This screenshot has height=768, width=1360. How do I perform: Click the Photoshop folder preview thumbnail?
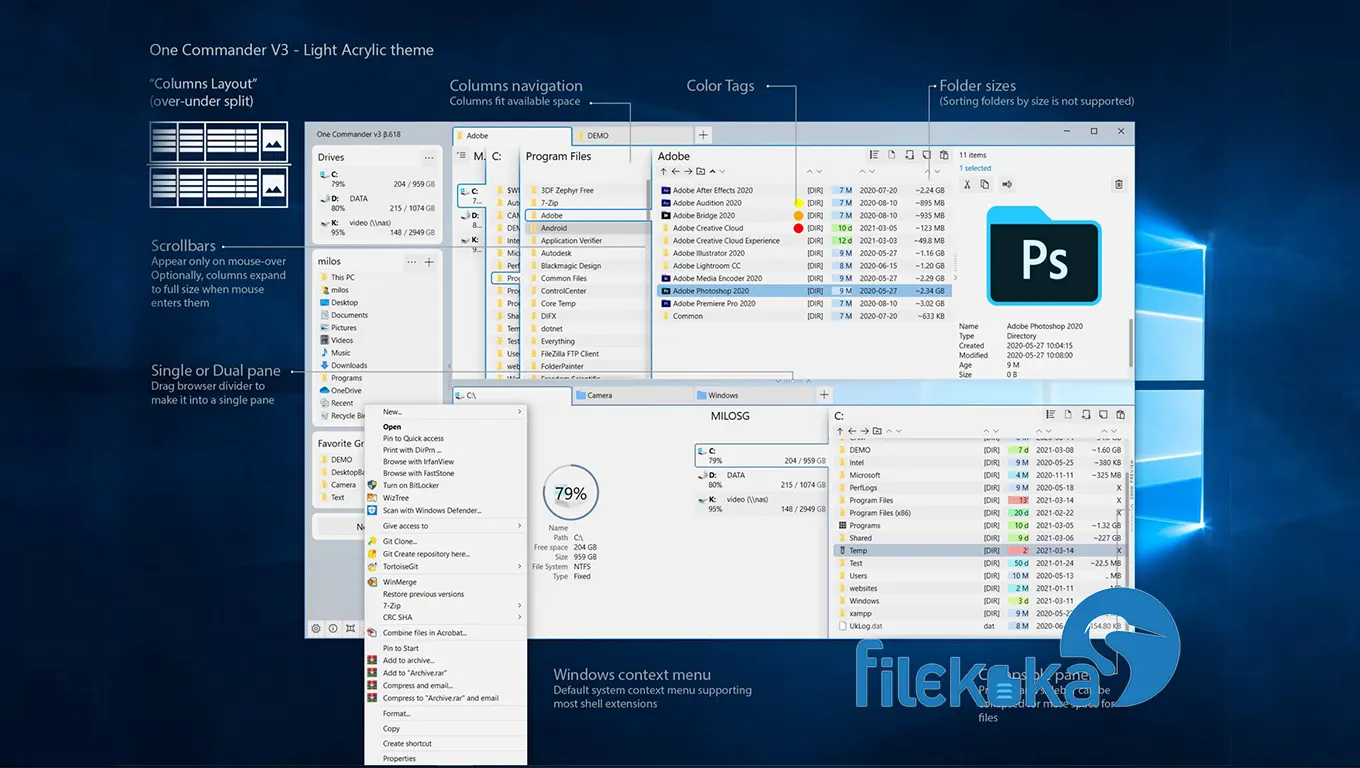coord(1044,256)
